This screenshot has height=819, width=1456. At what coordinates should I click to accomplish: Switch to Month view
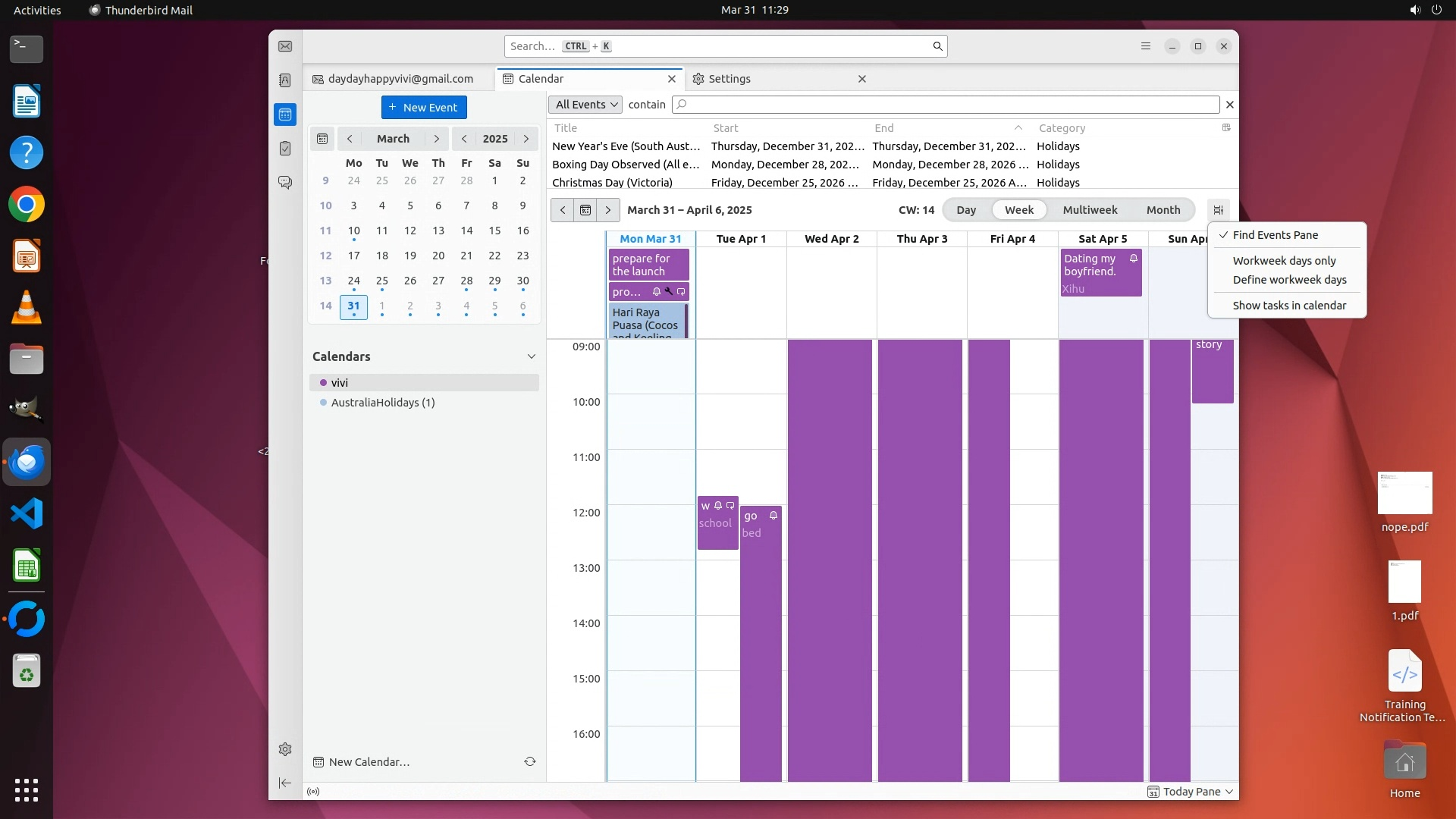[1163, 210]
